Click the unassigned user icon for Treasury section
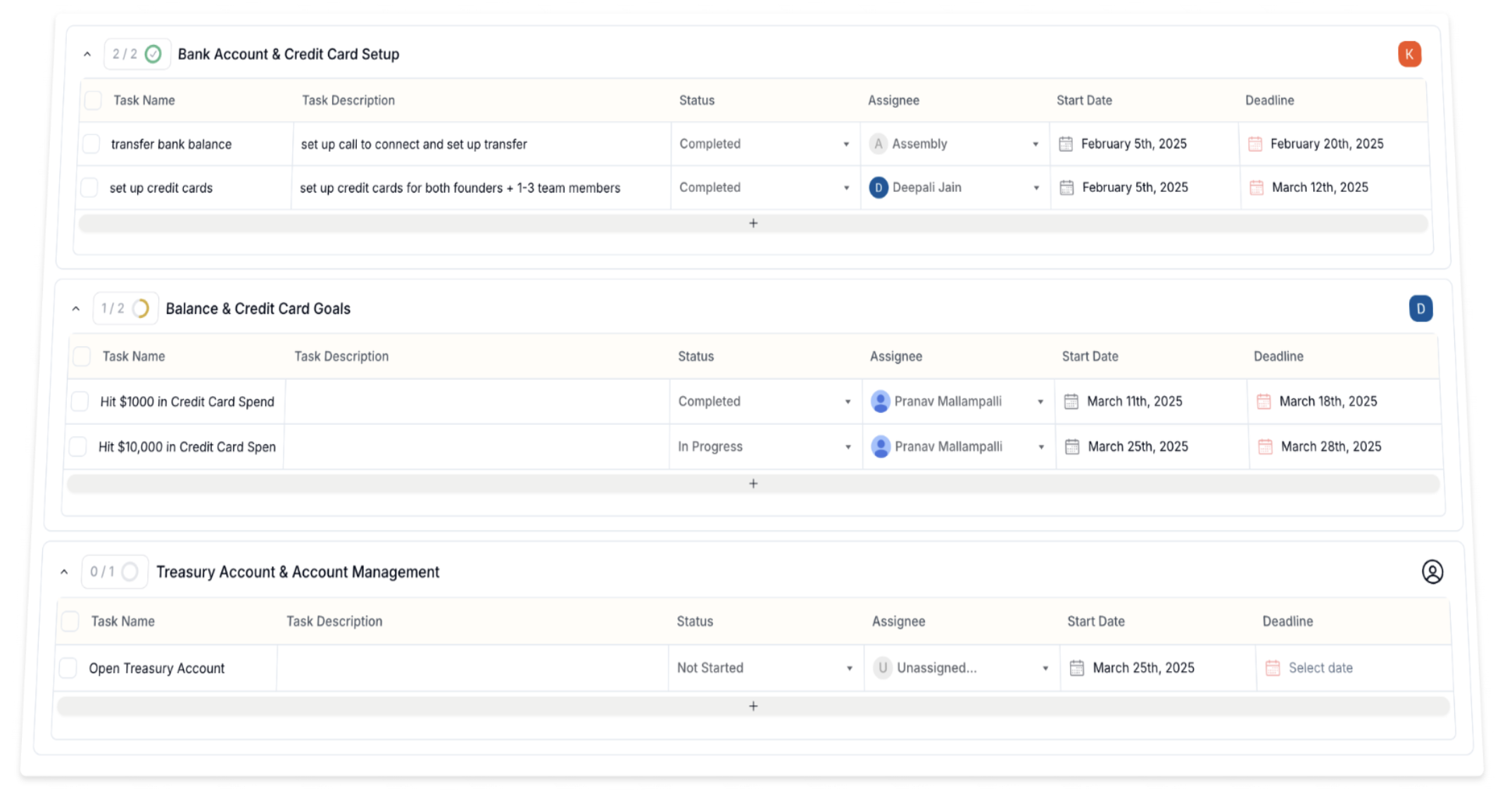 [x=1432, y=572]
